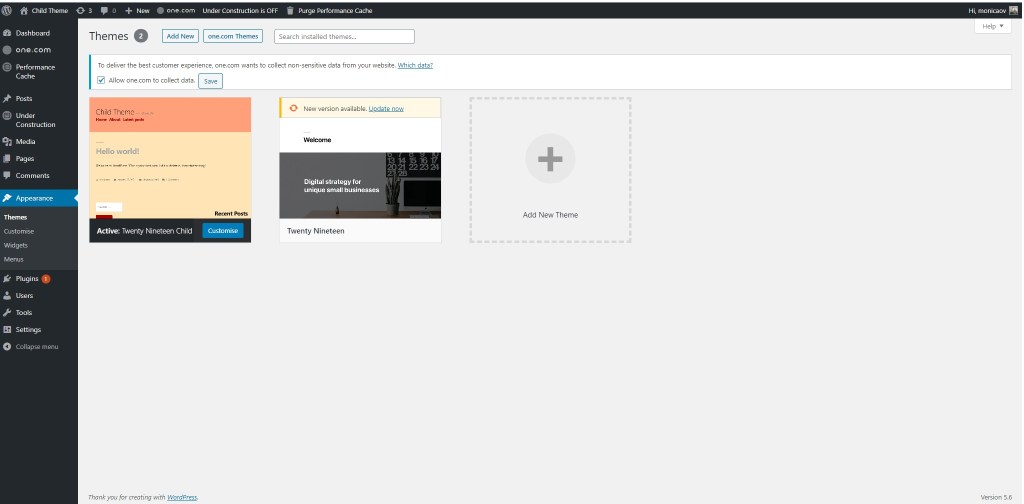Click the Which data? link
Image resolution: width=1024 pixels, height=504 pixels.
(x=415, y=65)
